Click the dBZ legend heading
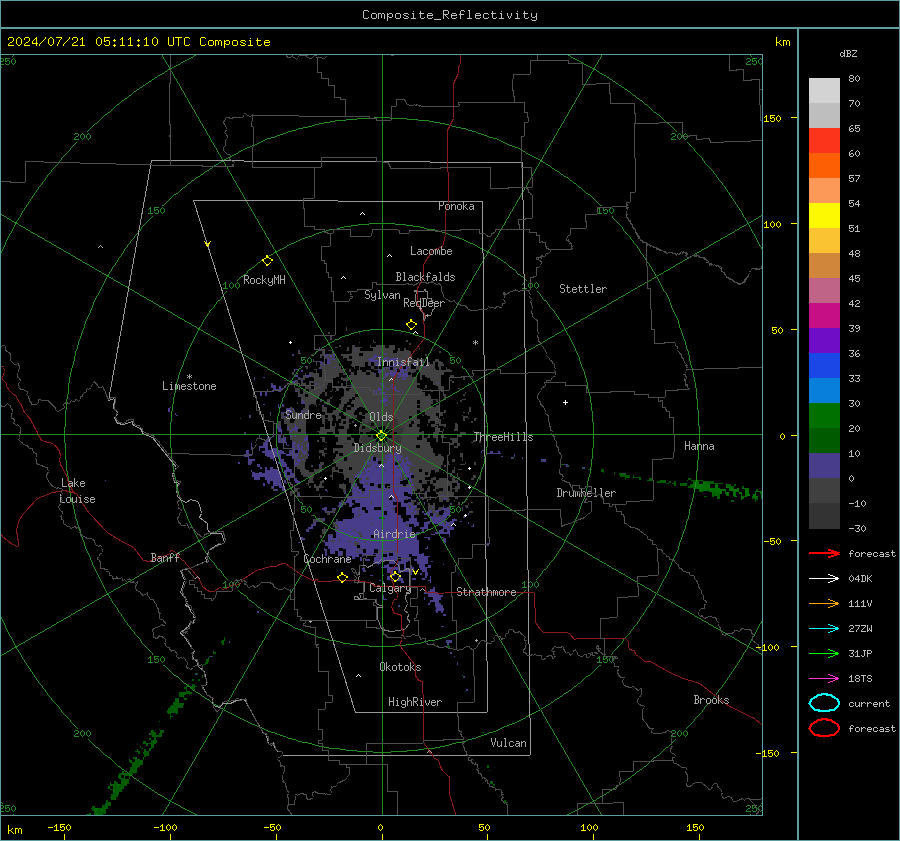900x841 pixels. 848,54
